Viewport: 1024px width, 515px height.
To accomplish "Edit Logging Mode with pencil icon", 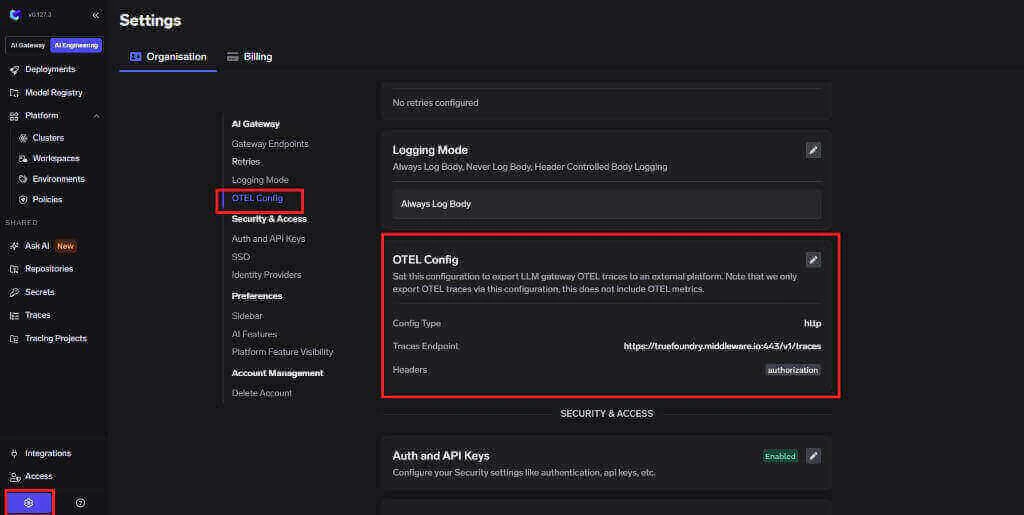I will (813, 150).
